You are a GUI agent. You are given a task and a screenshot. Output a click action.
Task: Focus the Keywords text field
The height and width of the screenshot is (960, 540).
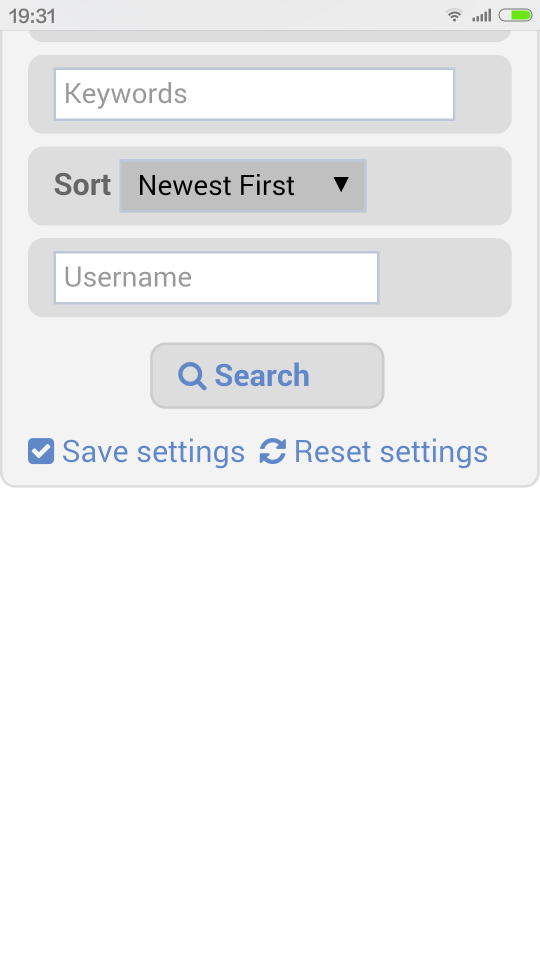pyautogui.click(x=254, y=94)
